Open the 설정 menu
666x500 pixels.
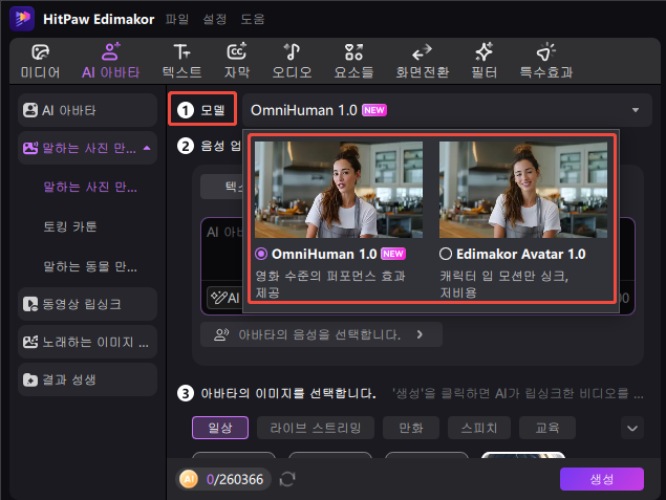pos(214,19)
